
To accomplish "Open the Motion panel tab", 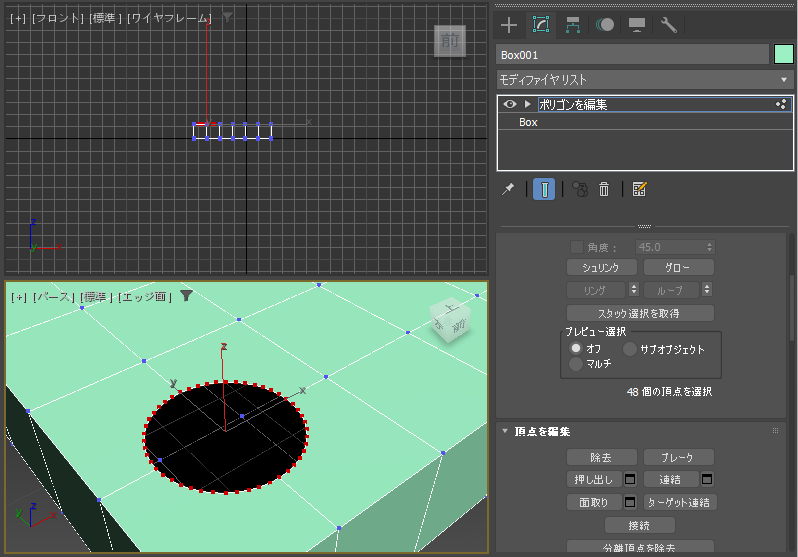I will tap(605, 25).
